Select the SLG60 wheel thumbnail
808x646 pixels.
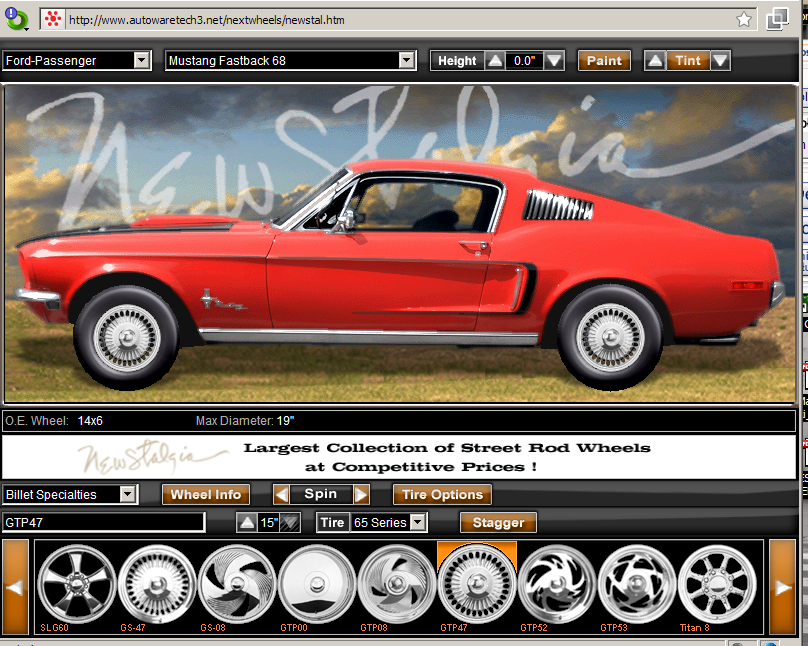pos(77,585)
